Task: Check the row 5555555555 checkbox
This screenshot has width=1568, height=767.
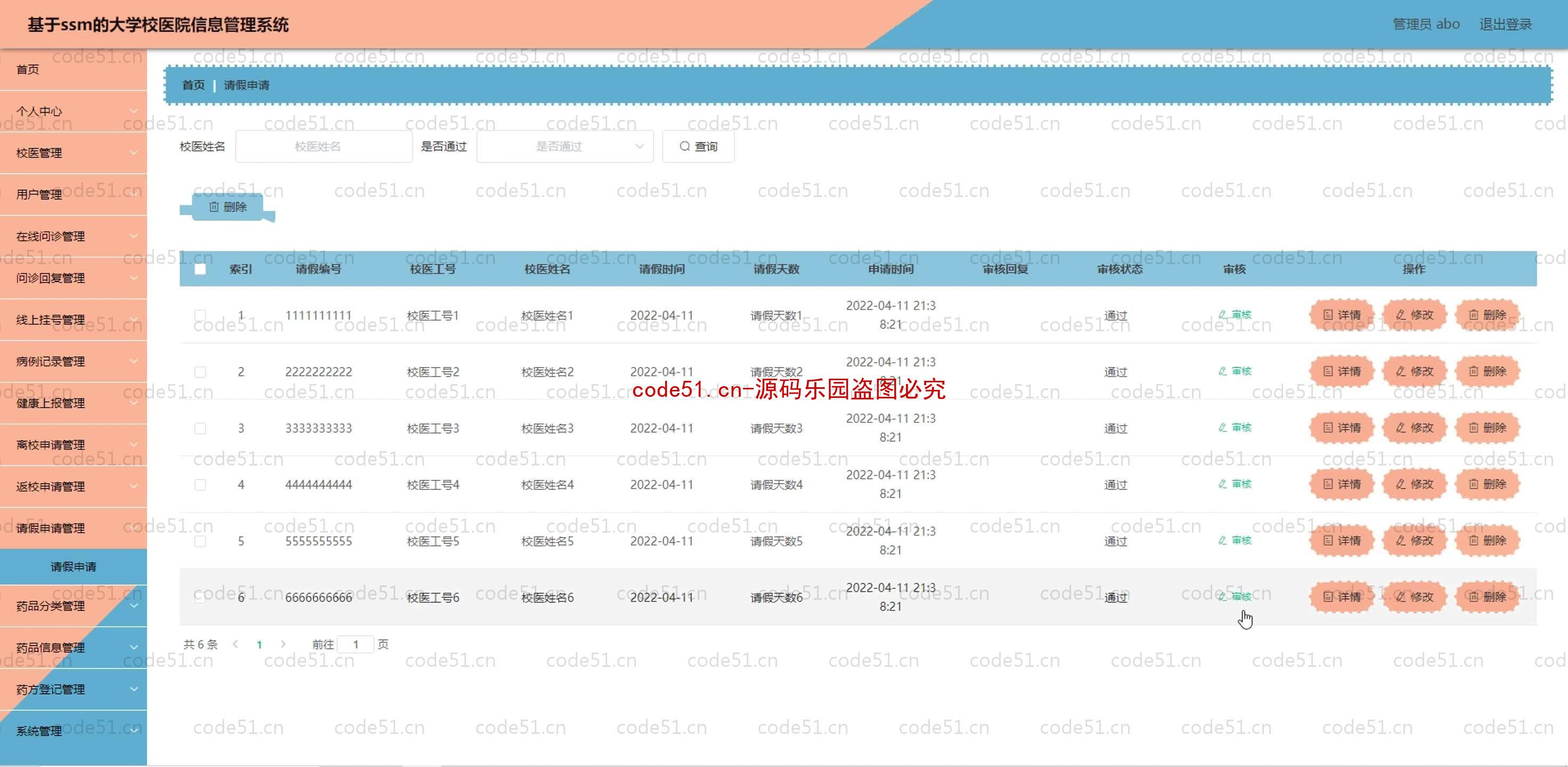Action: (200, 541)
